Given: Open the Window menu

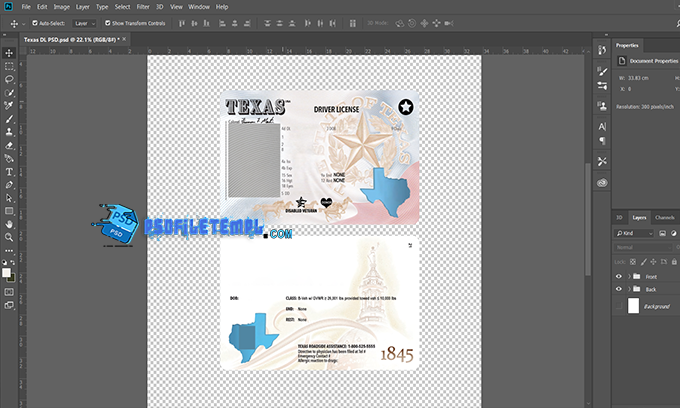Looking at the screenshot, I should tap(199, 7).
